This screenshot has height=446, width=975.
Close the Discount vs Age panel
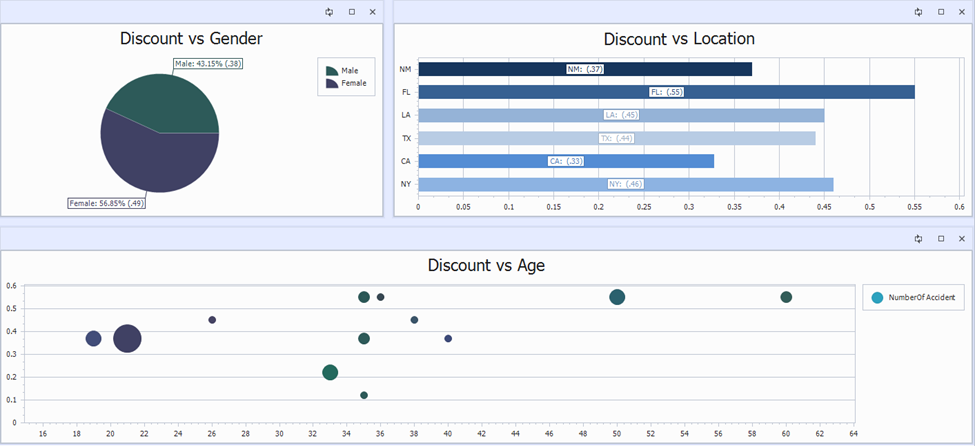962,239
